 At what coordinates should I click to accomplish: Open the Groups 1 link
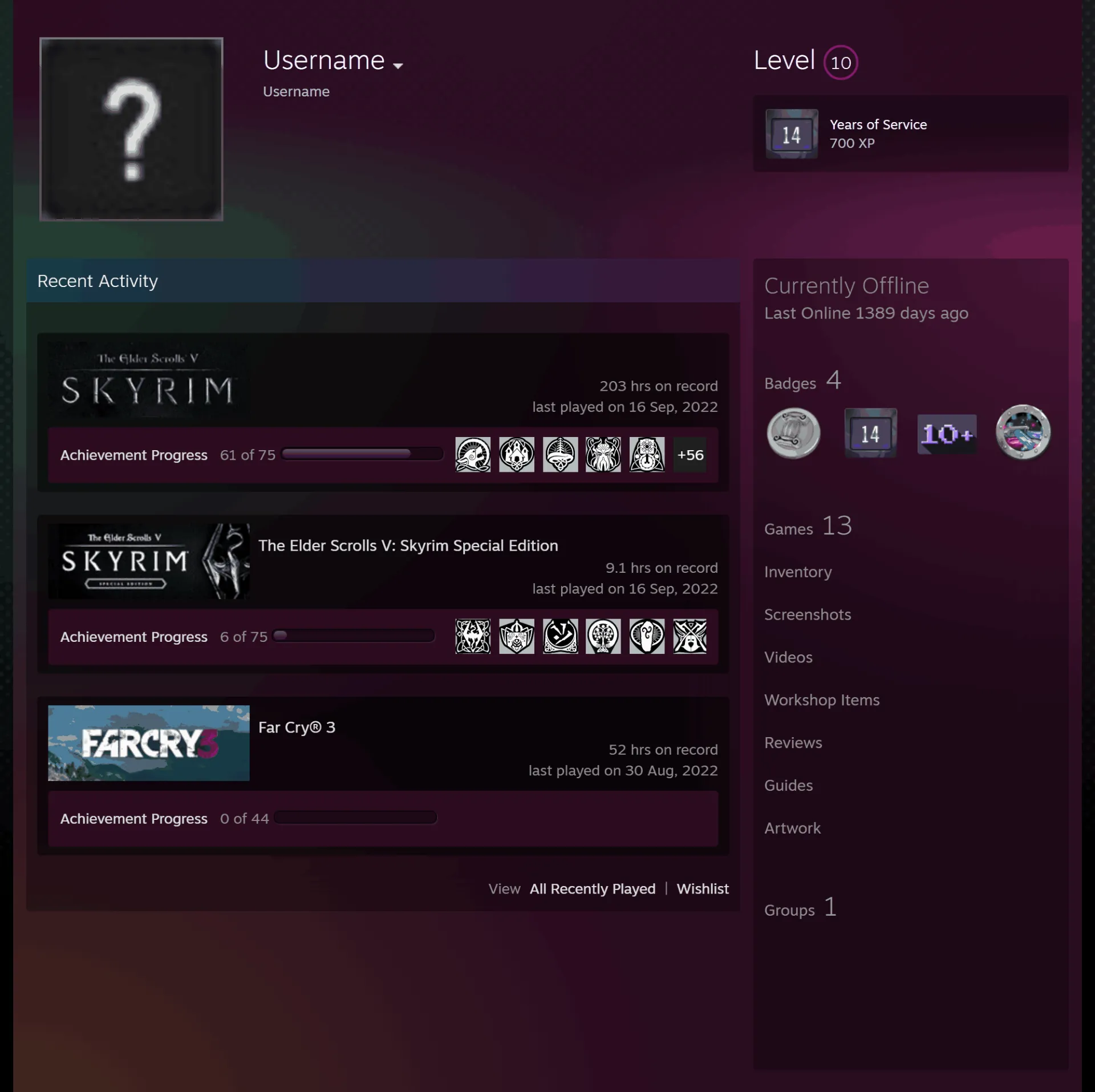(801, 907)
